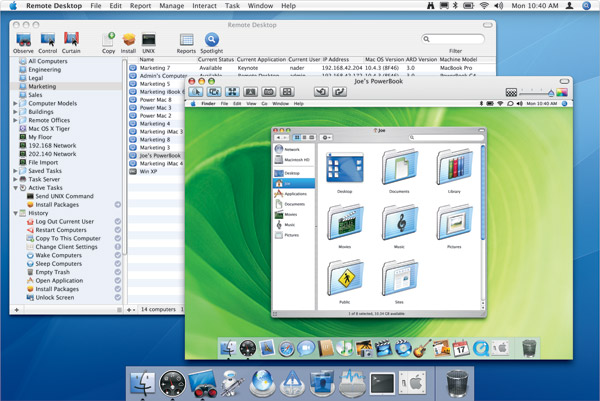Select the Marketing computer list
The height and width of the screenshot is (401, 600).
43,86
